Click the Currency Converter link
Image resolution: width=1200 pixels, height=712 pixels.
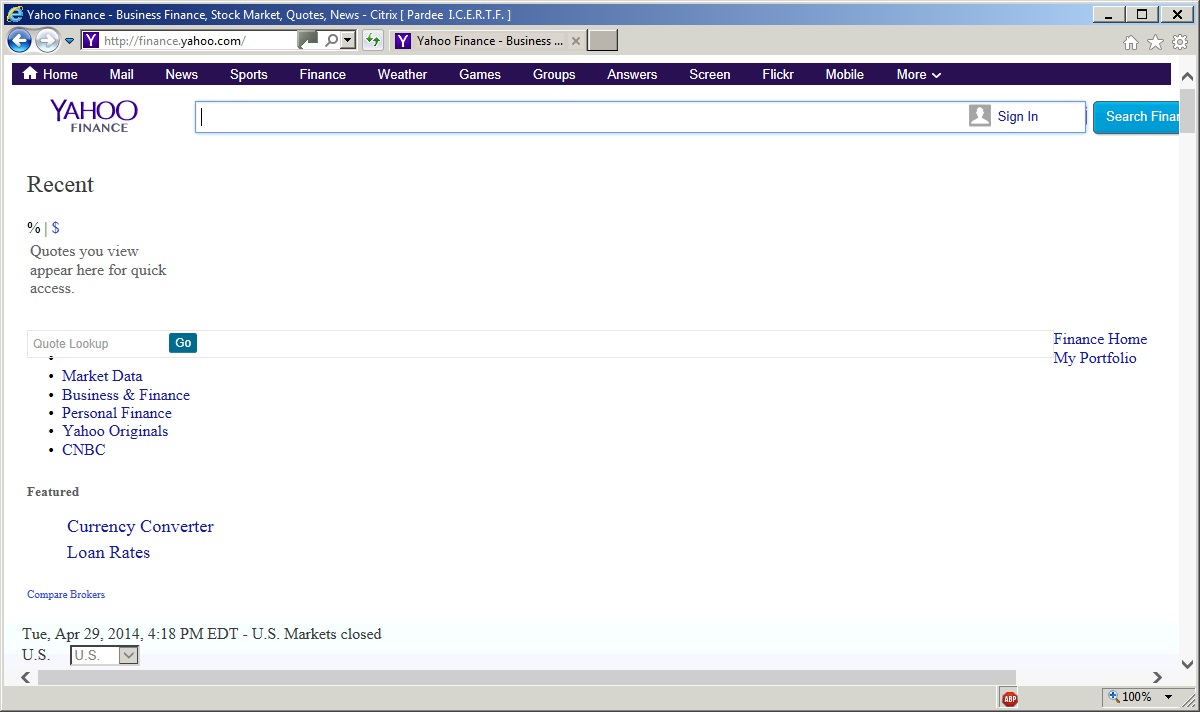point(140,527)
